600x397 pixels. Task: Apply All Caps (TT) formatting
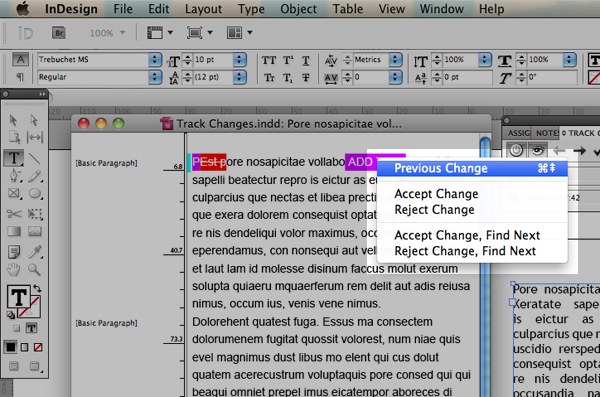[269, 60]
